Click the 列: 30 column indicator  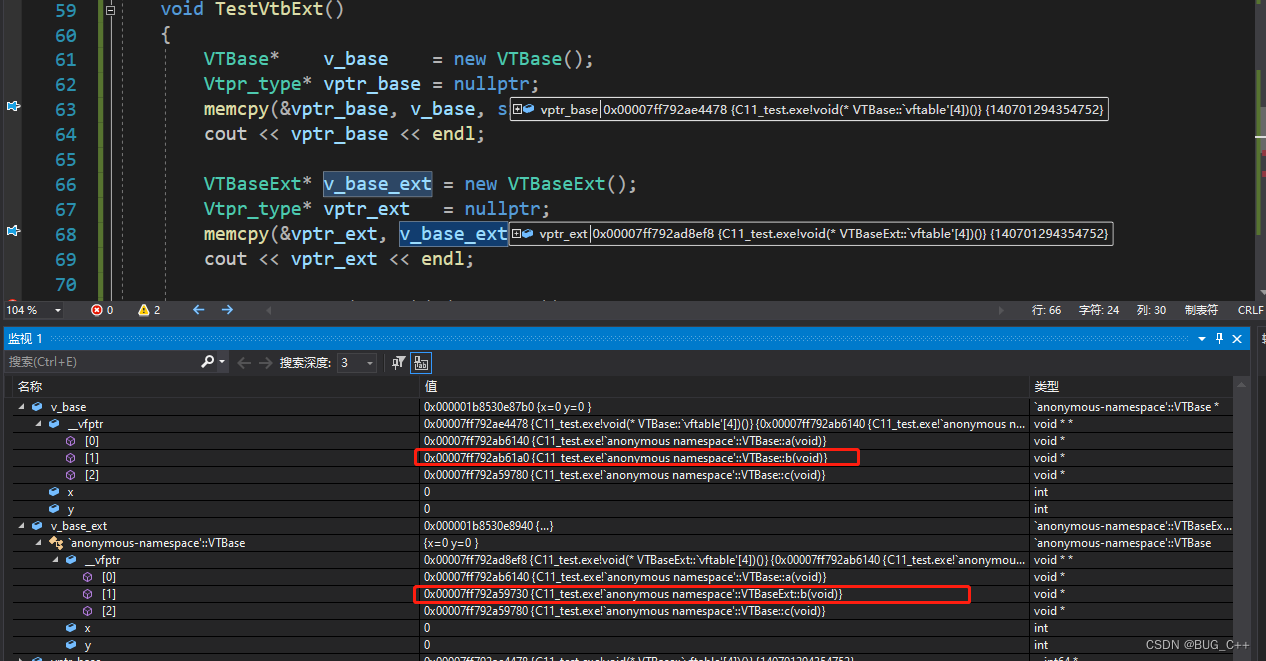[1151, 310]
